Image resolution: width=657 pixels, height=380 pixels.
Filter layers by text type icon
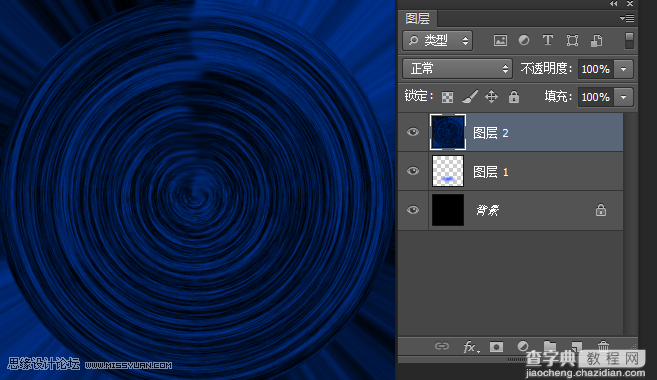tap(548, 40)
